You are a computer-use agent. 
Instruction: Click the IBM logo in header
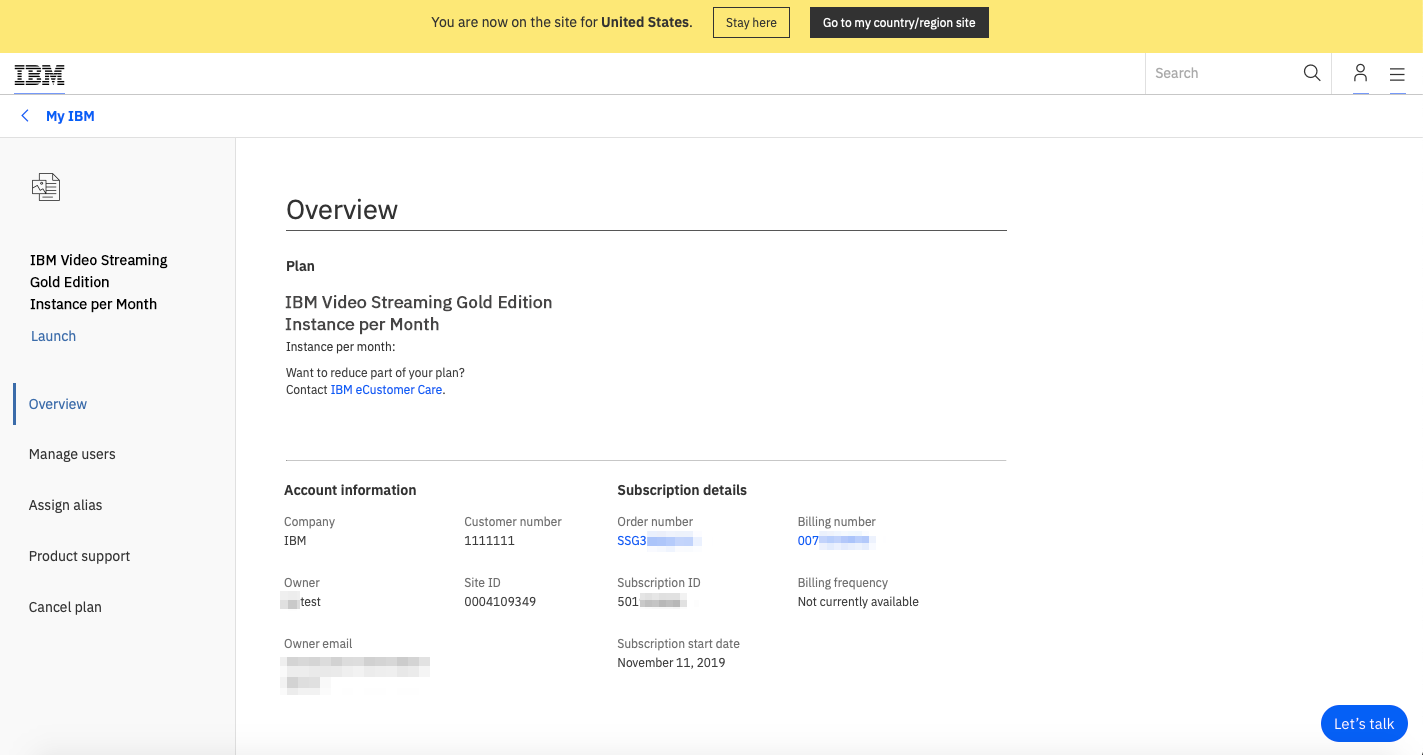click(40, 74)
